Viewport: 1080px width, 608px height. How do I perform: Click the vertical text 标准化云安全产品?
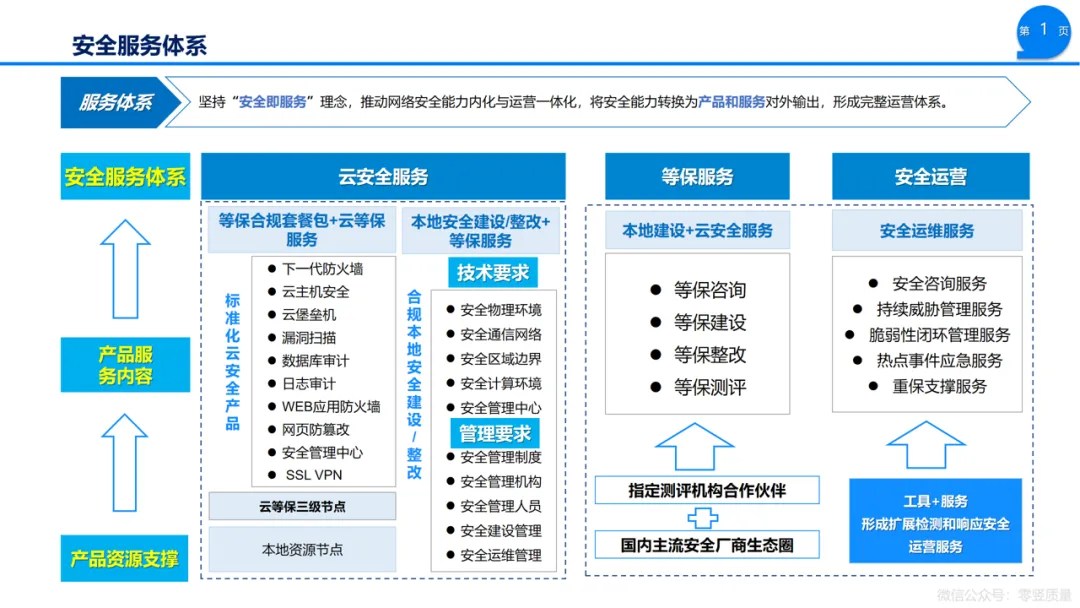click(232, 361)
